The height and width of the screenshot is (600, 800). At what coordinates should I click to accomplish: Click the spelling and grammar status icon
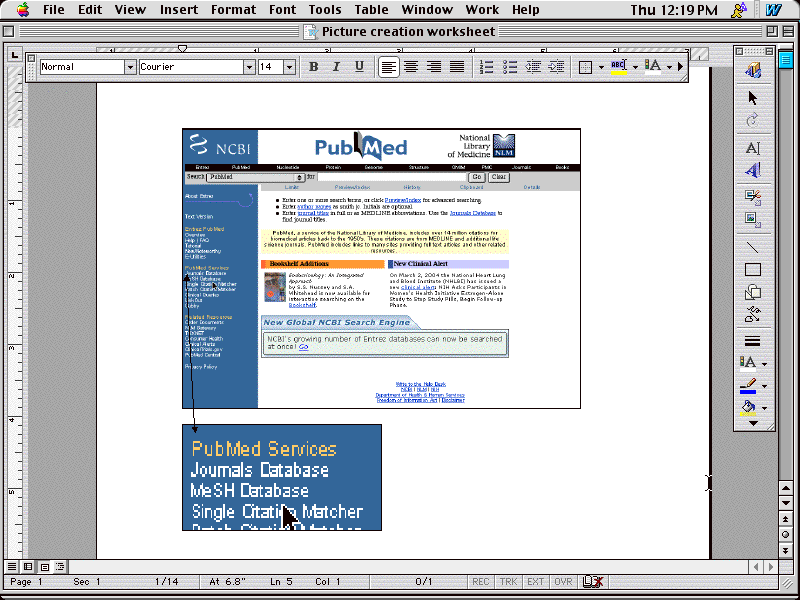593,582
